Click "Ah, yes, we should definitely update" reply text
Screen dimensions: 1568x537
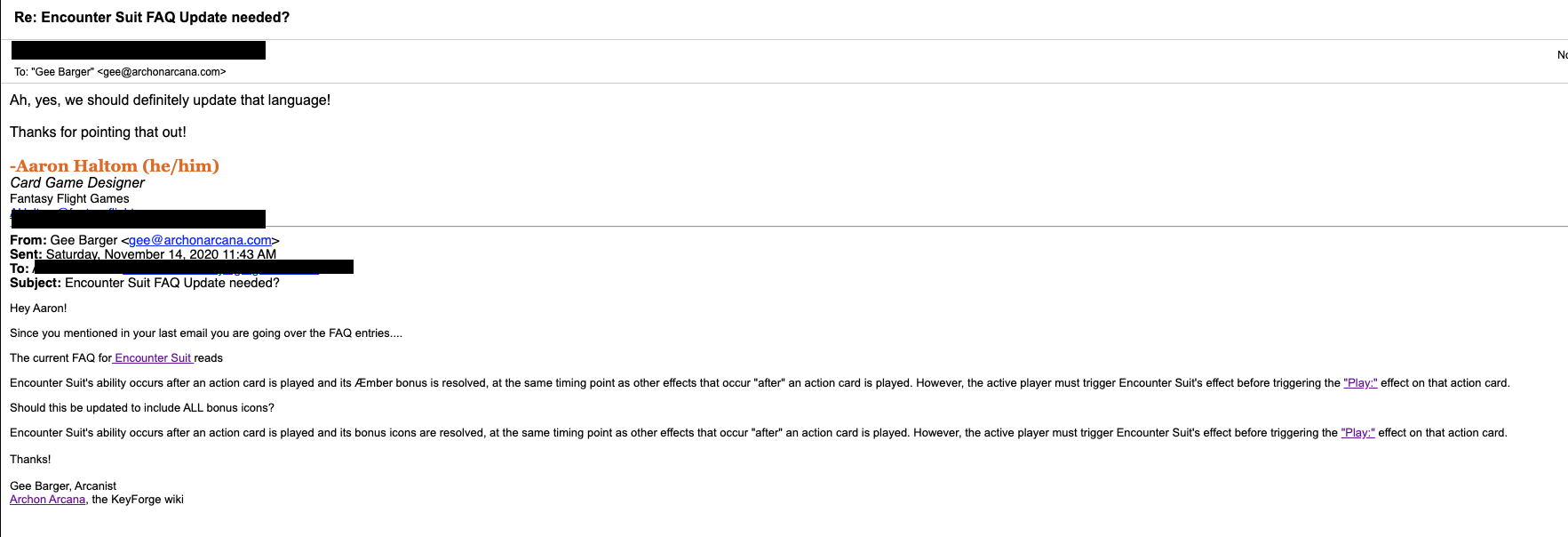click(x=170, y=100)
